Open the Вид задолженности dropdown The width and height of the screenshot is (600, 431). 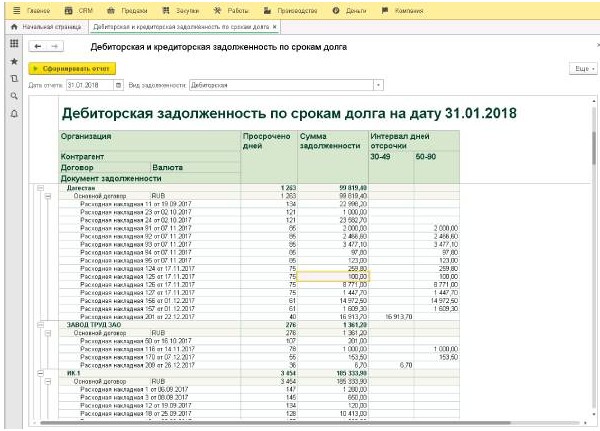click(379, 86)
